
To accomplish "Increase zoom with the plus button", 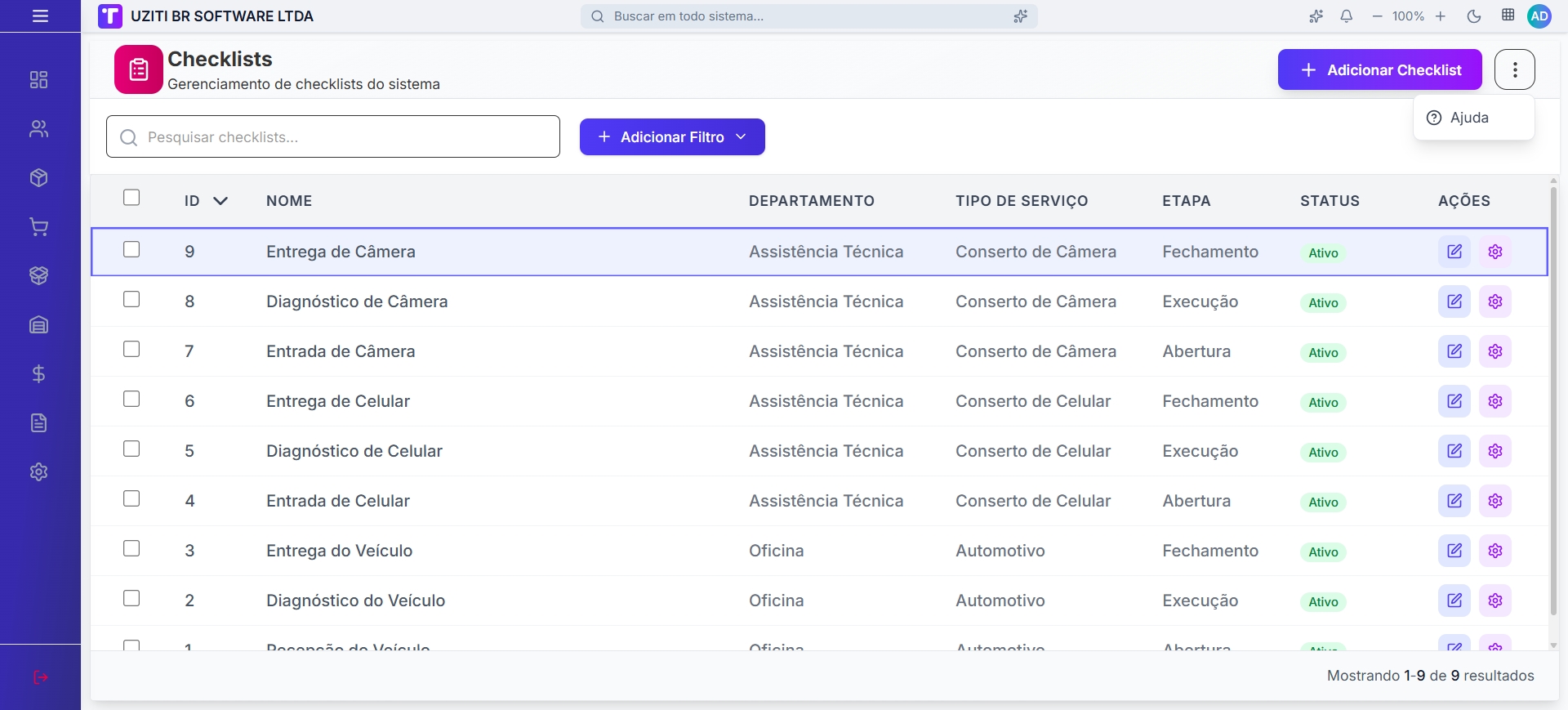I will [x=1441, y=16].
